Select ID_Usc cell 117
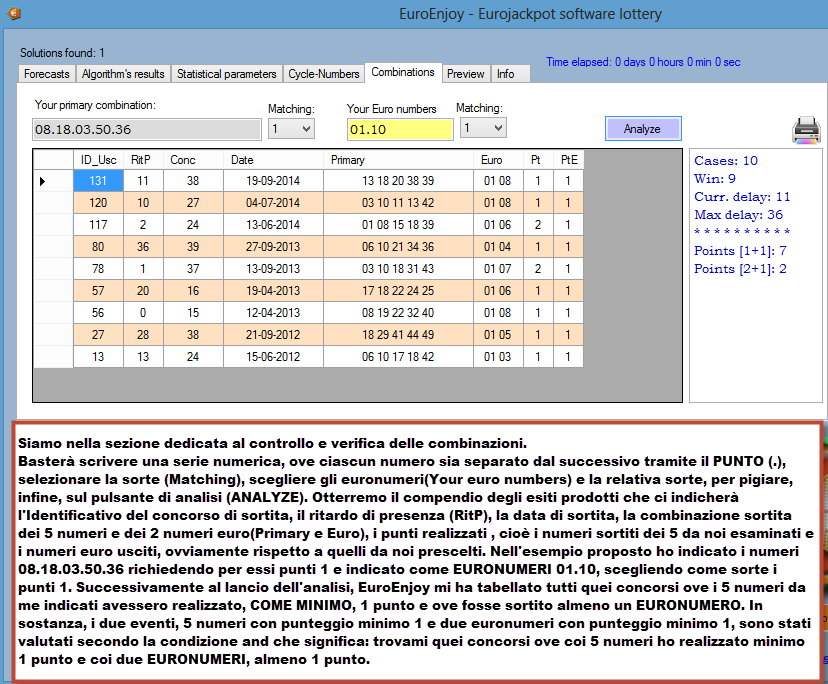The height and width of the screenshot is (684, 828). point(98,225)
